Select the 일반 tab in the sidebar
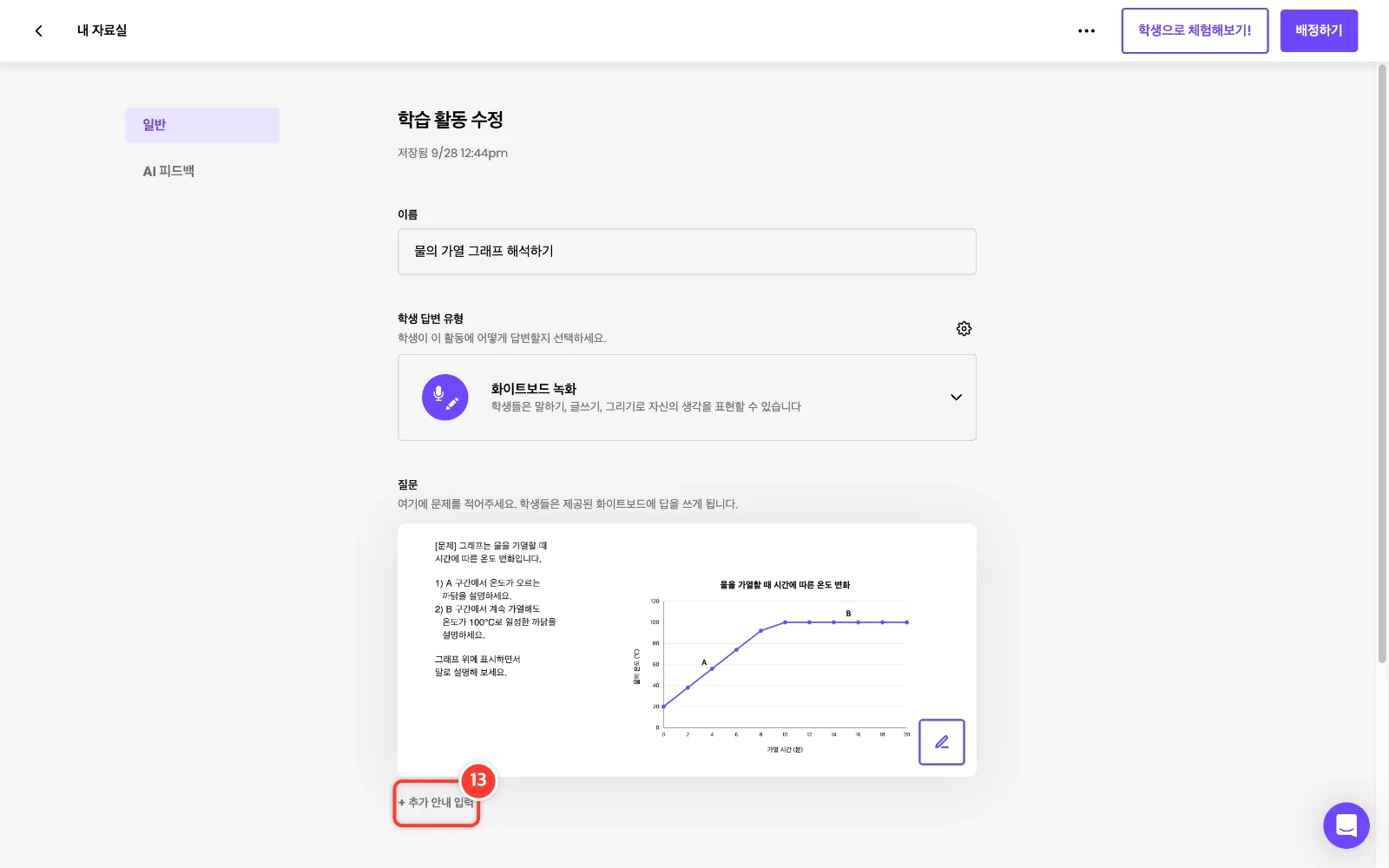The width and height of the screenshot is (1389, 868). (x=202, y=125)
